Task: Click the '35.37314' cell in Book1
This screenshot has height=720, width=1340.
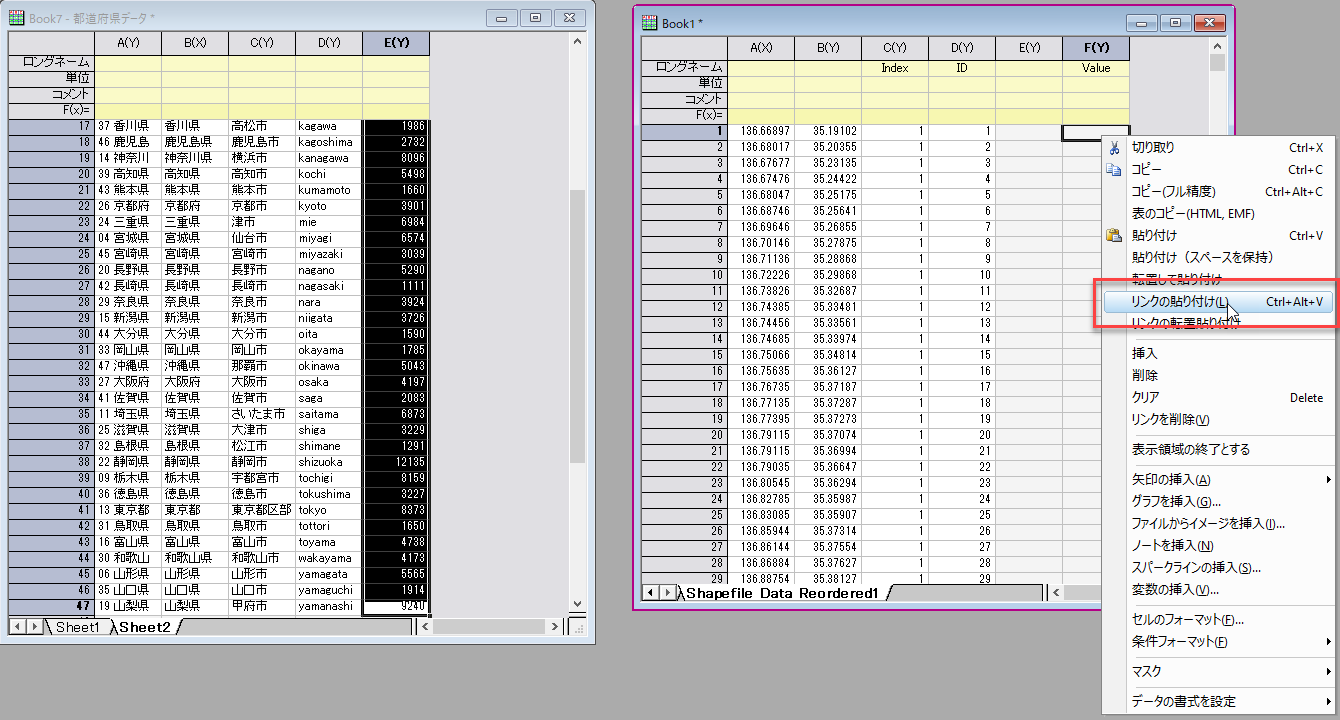Action: (x=828, y=531)
